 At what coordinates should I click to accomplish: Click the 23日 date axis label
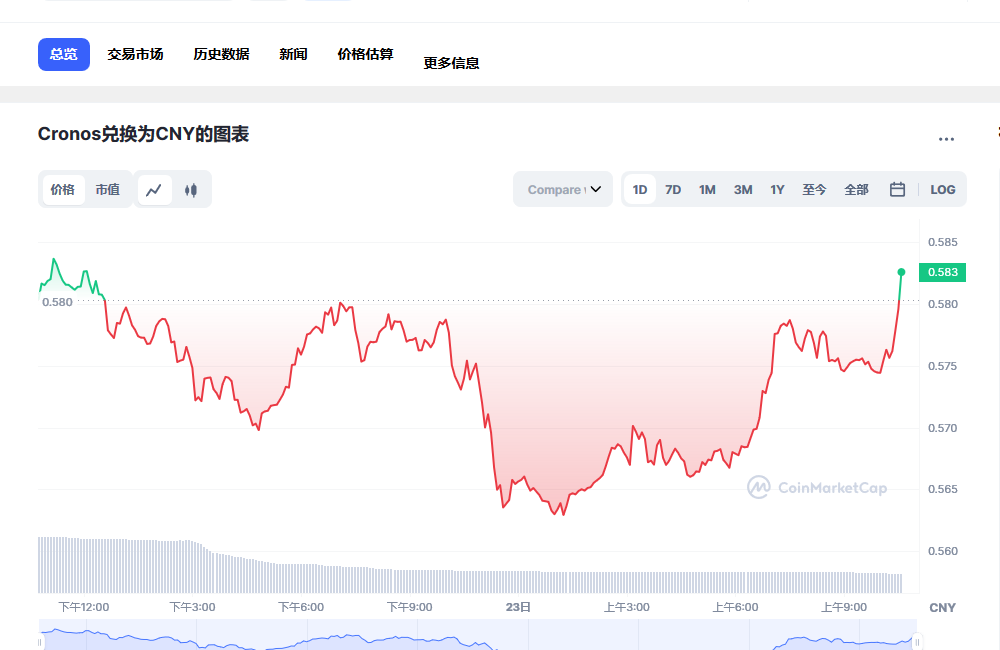(518, 607)
